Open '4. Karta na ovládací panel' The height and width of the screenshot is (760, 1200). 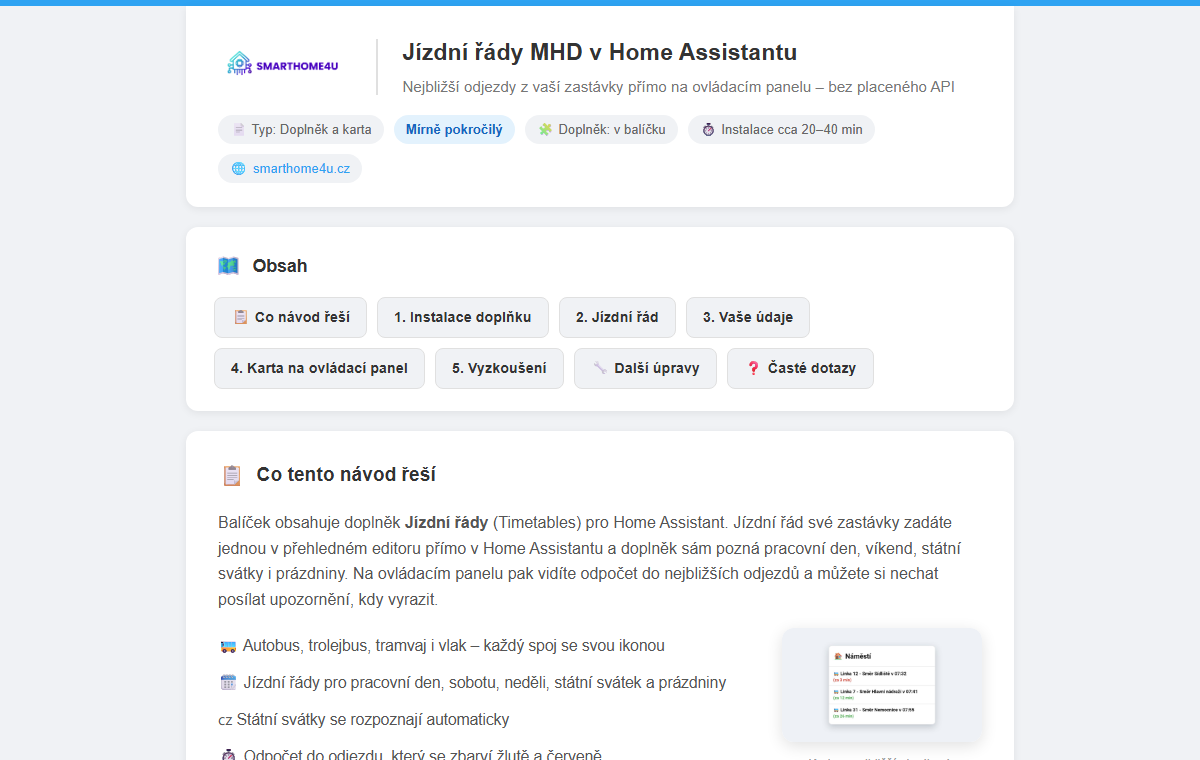click(319, 368)
